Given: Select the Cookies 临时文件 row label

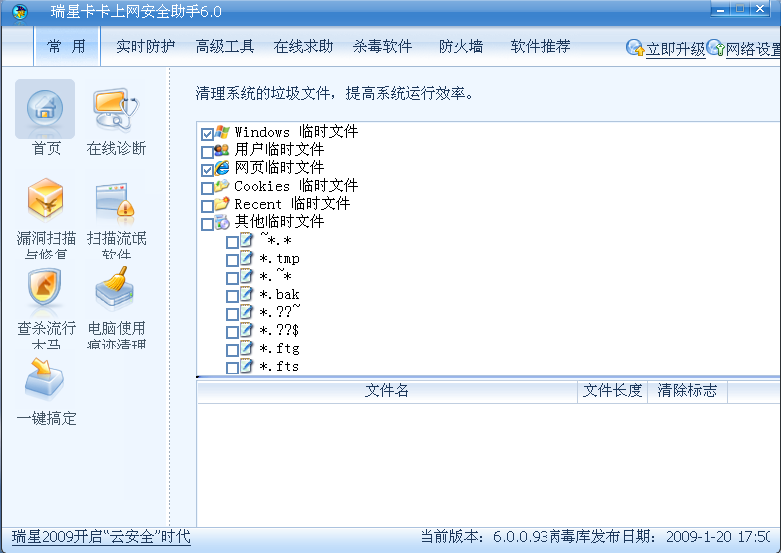Looking at the screenshot, I should (296, 186).
